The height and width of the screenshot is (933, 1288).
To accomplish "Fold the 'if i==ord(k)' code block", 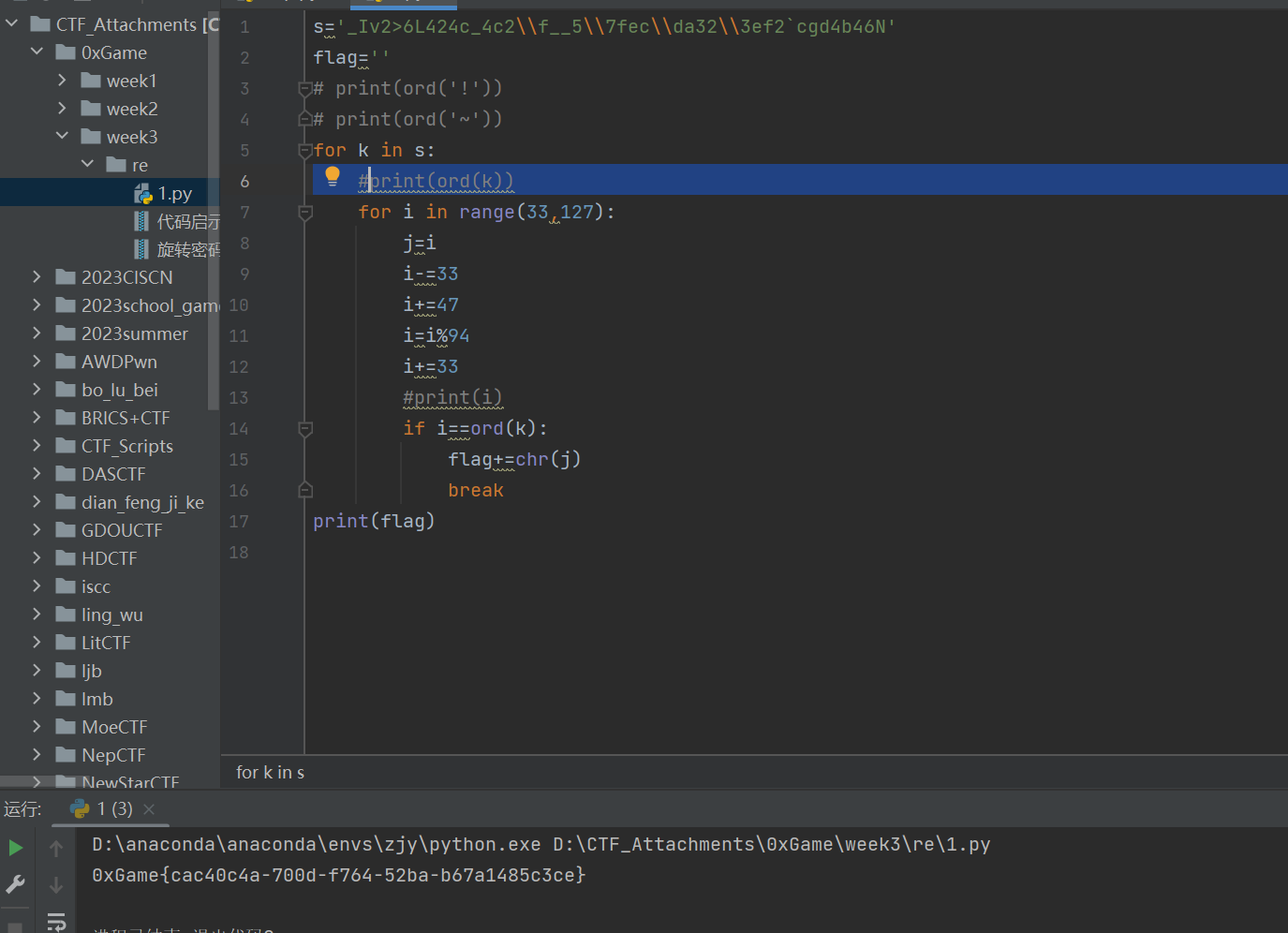I will tap(304, 429).
